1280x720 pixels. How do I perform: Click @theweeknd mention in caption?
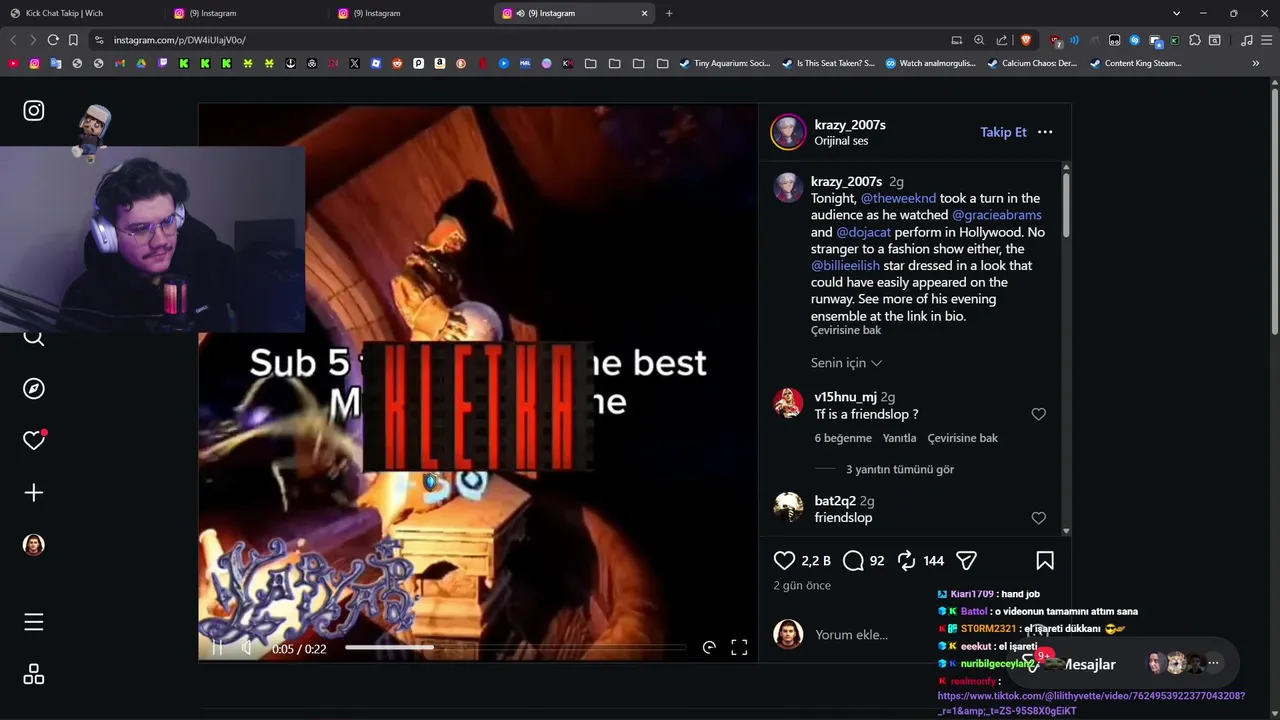point(898,198)
